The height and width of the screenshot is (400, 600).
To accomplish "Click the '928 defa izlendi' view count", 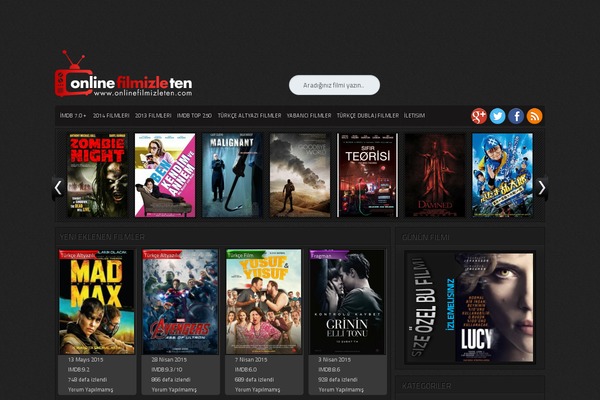I will [338, 380].
